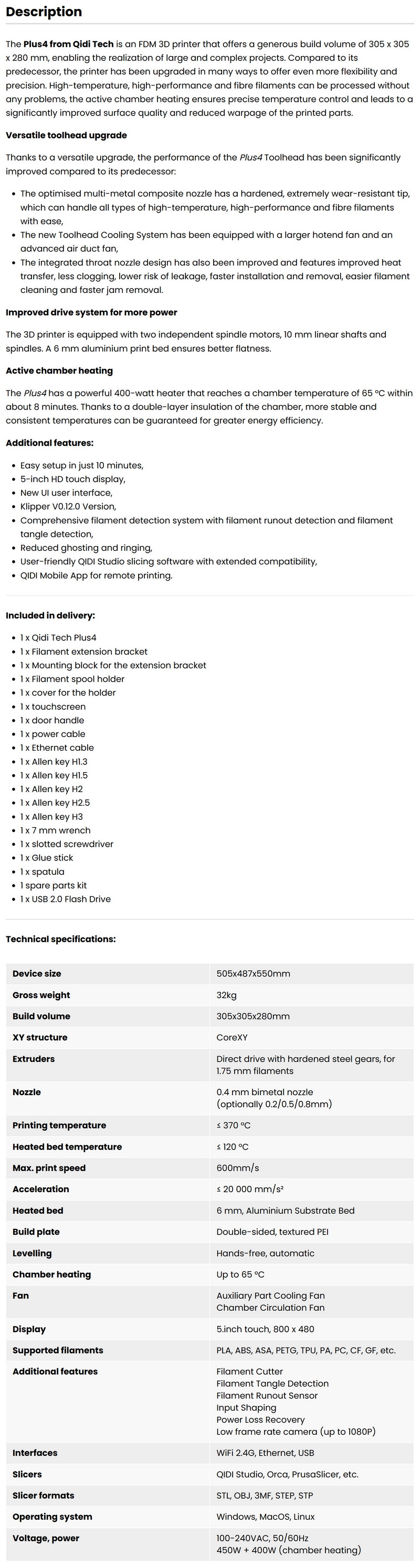The width and height of the screenshot is (420, 1568).
Task: Click the "WiFi 2.4G, Ethernet, USB" interfaces value
Action: [266, 1453]
